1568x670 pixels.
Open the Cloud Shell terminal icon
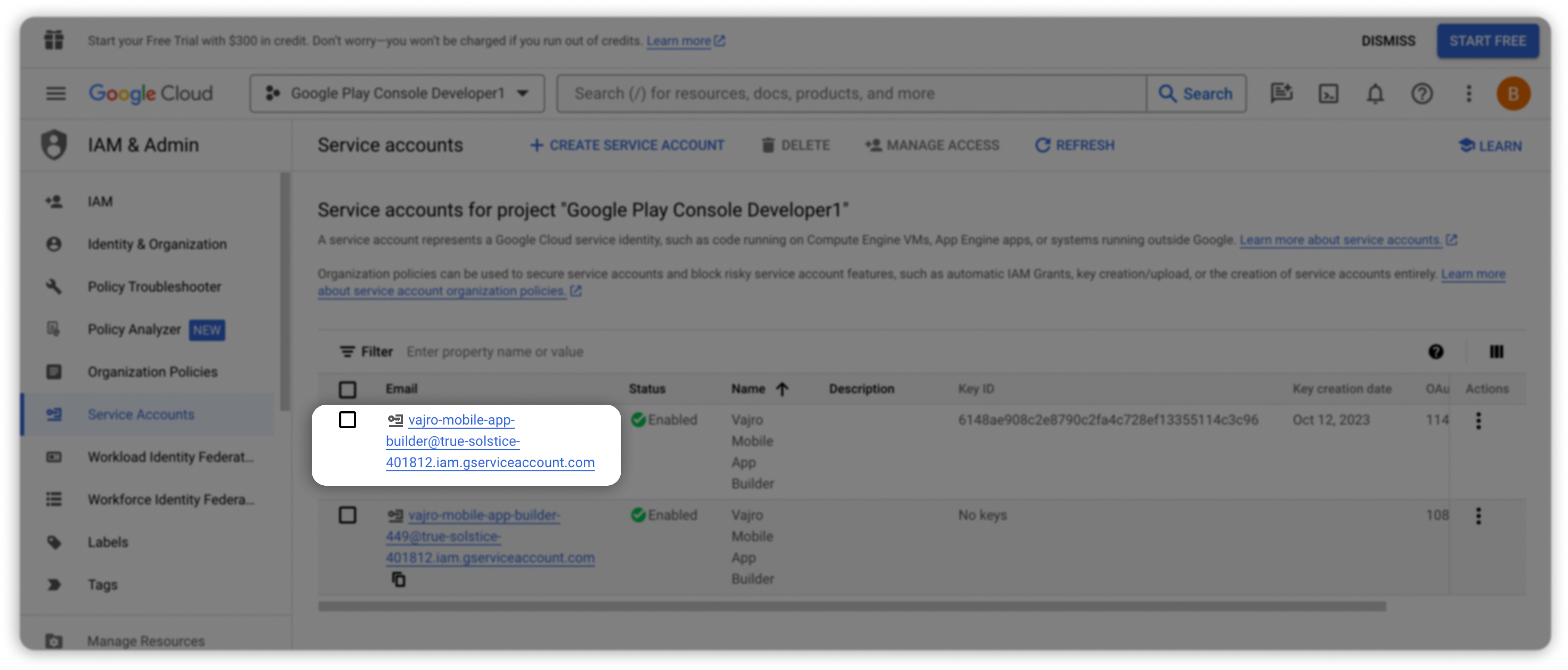[1328, 94]
